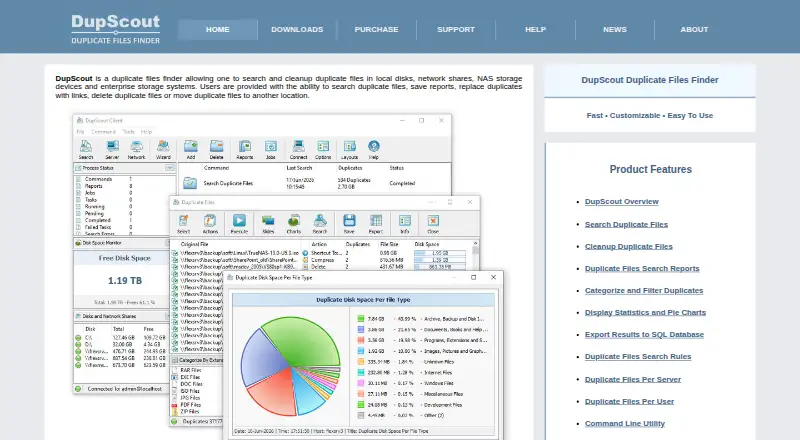
Task: Open Categorize and Filter Duplicates link
Action: coord(644,290)
